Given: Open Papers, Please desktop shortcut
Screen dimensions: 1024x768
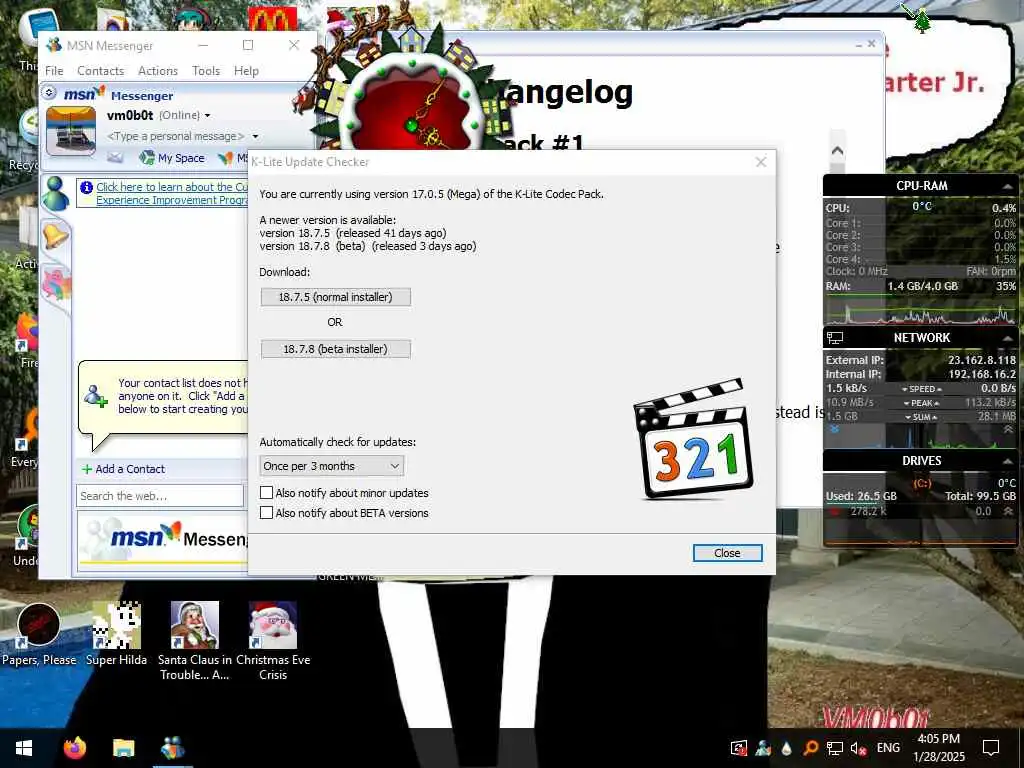Looking at the screenshot, I should click(39, 634).
